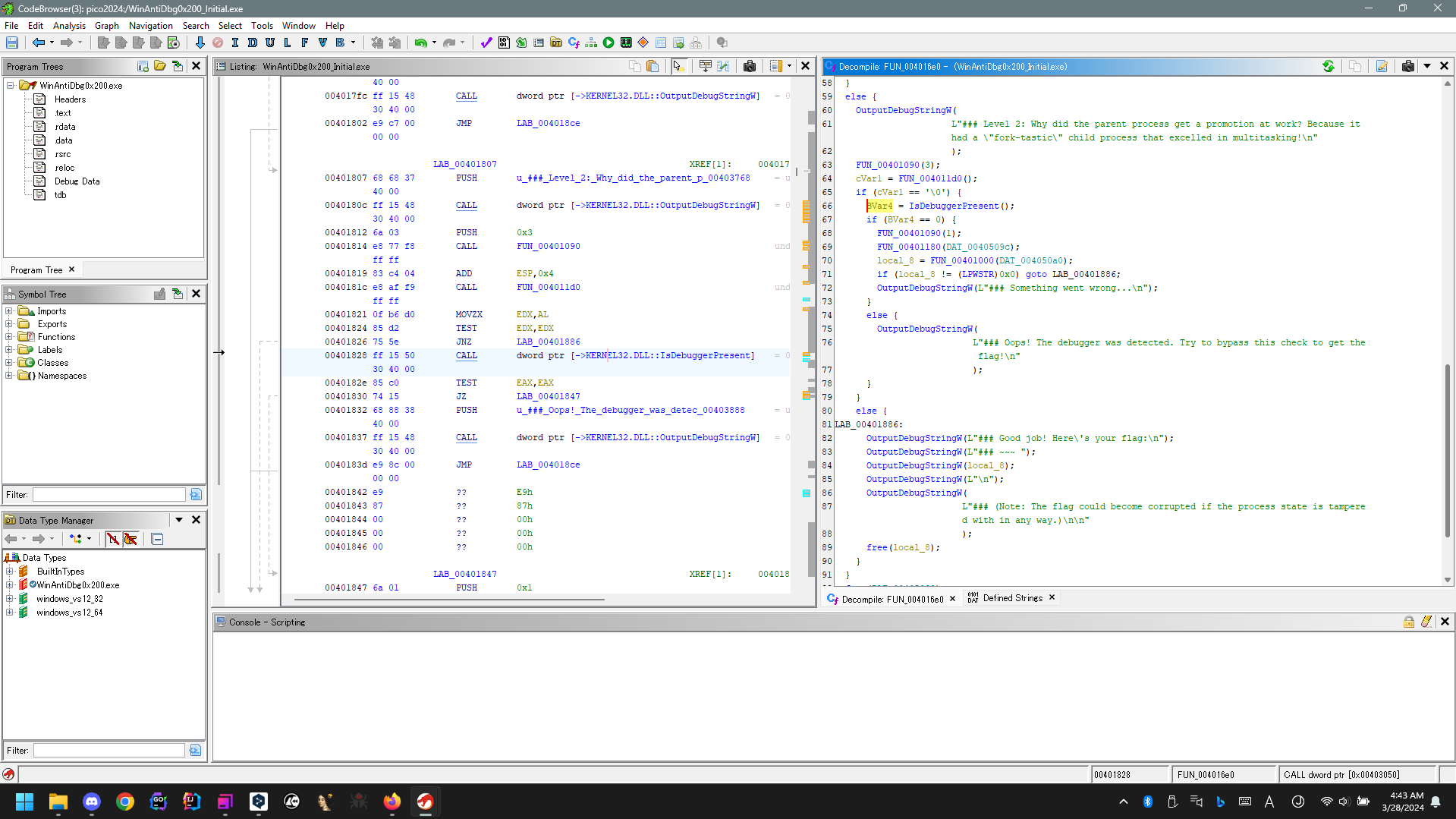Navigate to next Undefined with the U icon
This screenshot has width=1456, height=819.
270,43
